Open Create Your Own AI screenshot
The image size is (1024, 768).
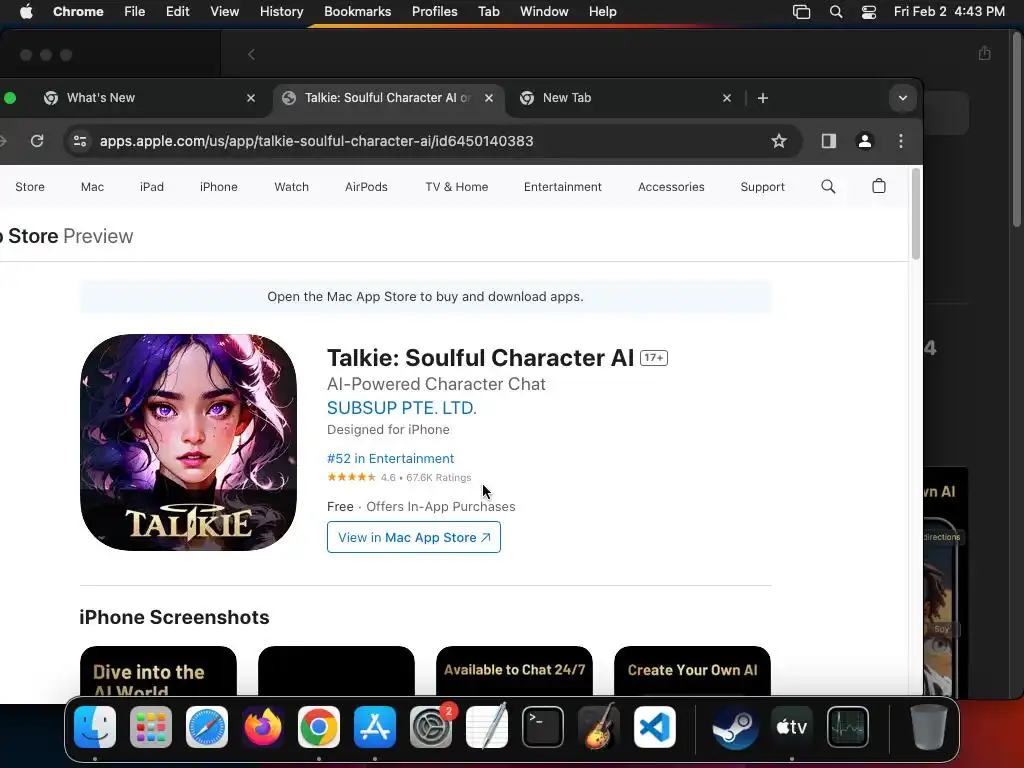(x=692, y=671)
